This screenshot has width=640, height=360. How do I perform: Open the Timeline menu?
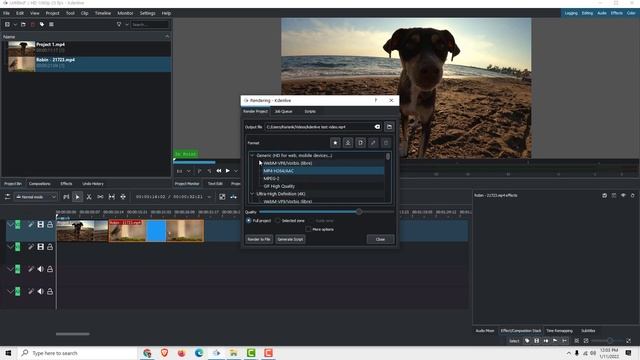coord(103,13)
